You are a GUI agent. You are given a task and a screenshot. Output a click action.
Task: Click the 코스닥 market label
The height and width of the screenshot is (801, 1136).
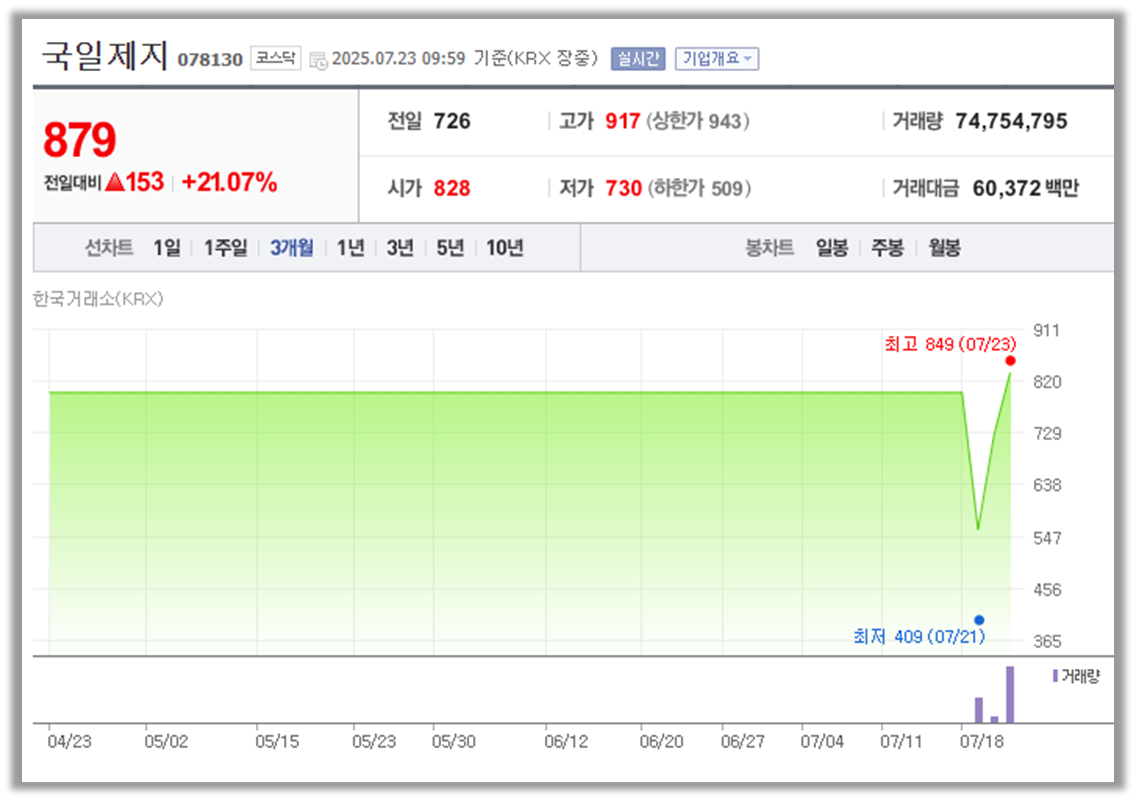coord(275,58)
